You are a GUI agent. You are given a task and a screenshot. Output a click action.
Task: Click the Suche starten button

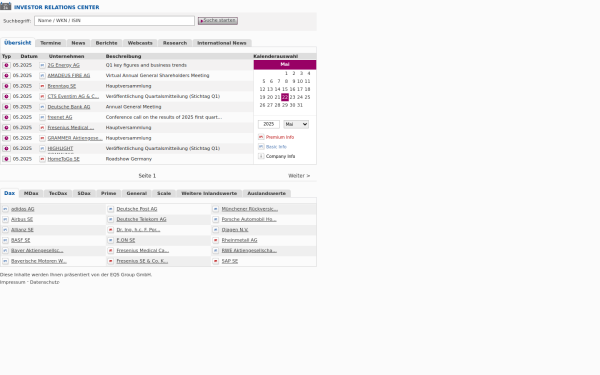pos(218,21)
